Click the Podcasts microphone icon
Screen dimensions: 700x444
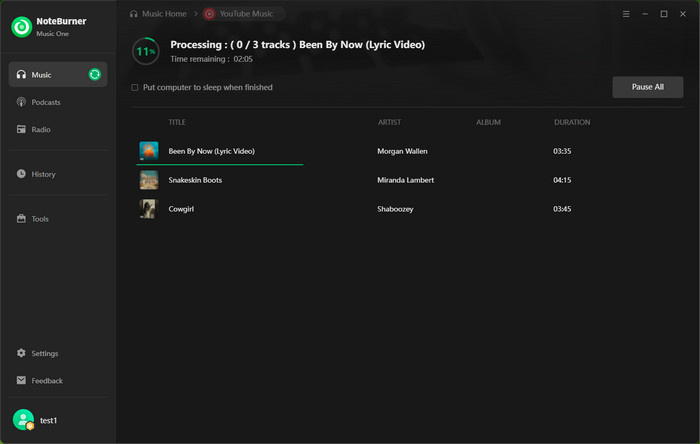pyautogui.click(x=21, y=102)
